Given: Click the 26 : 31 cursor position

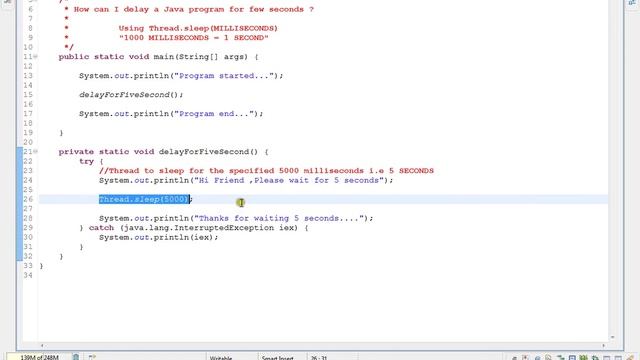Looking at the screenshot, I should pos(319,358).
